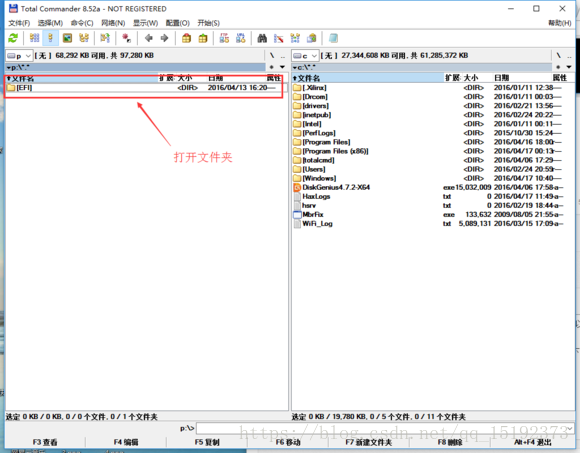Open the 网络(N) menu
This screenshot has height=453, width=580.
pyautogui.click(x=113, y=23)
